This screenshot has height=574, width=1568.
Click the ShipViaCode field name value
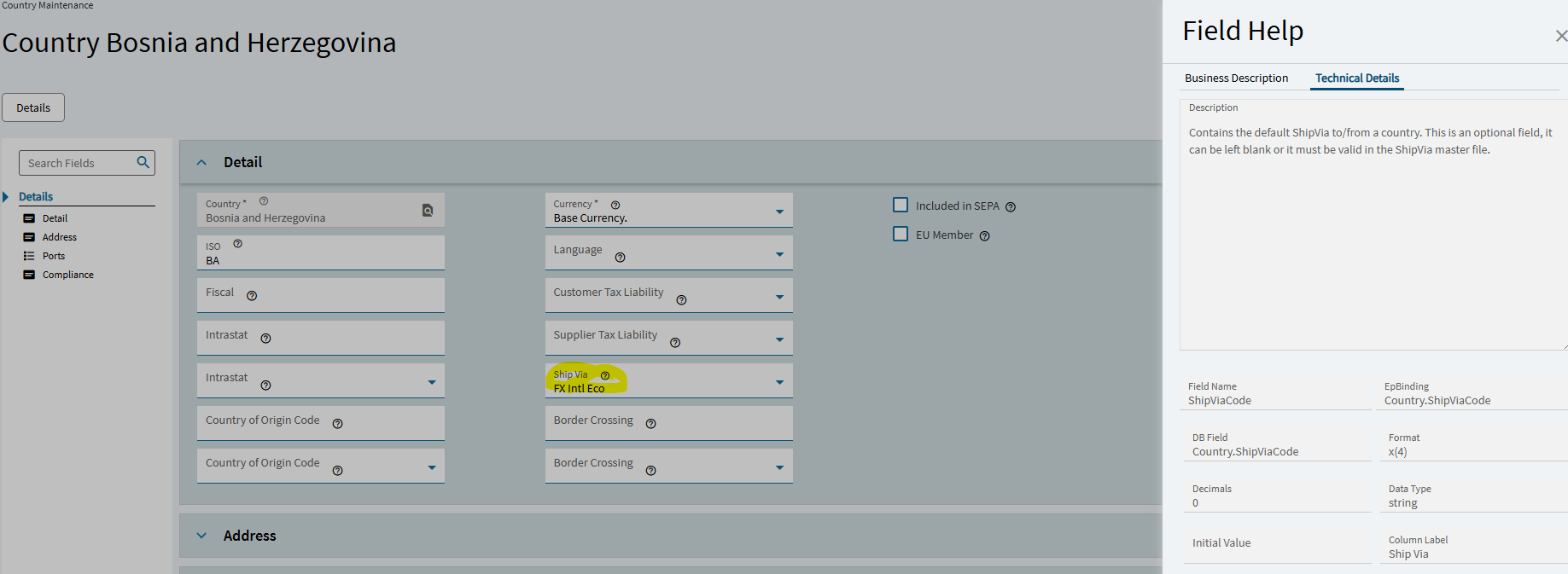coord(1220,401)
